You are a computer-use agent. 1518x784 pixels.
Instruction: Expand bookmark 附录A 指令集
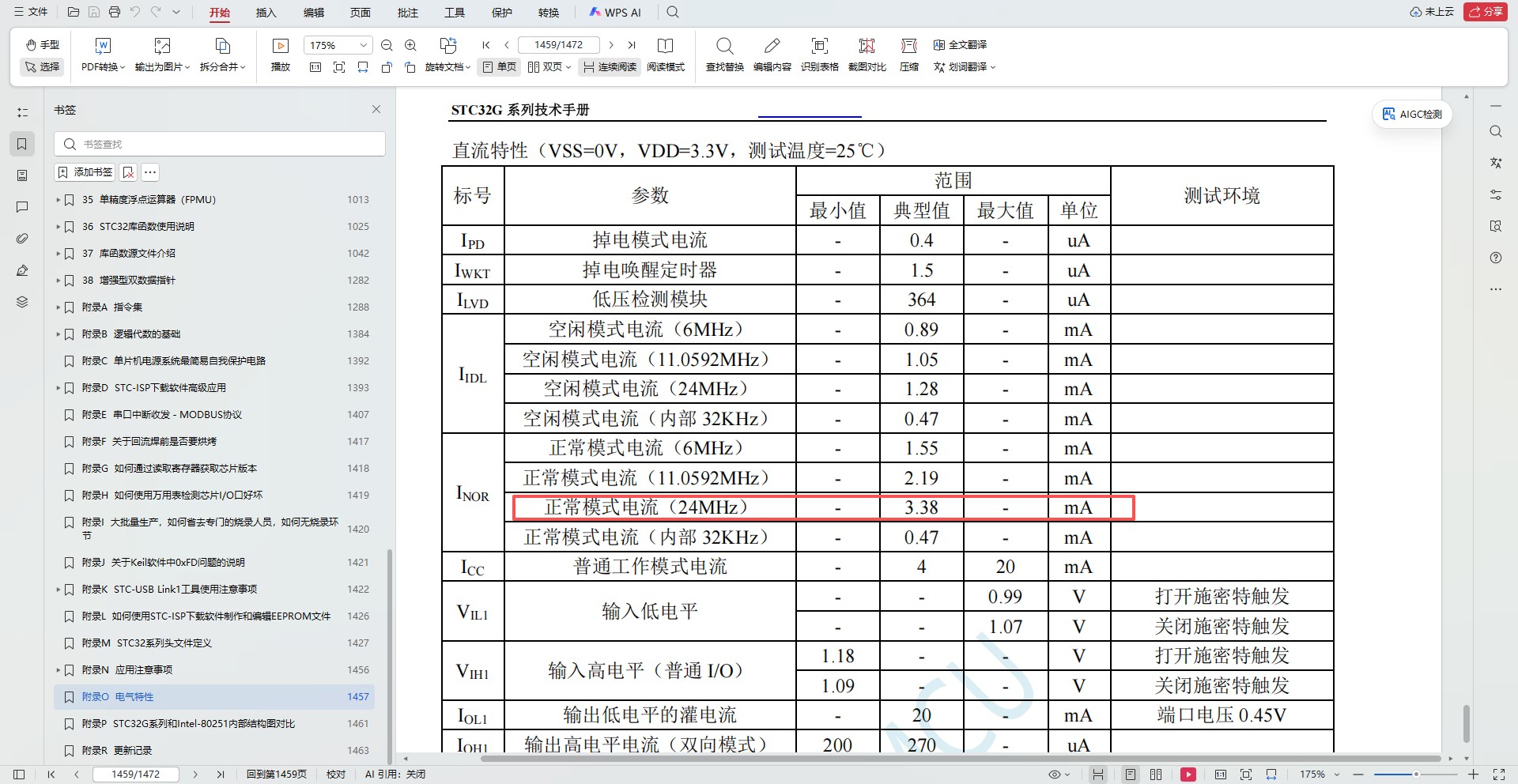59,307
